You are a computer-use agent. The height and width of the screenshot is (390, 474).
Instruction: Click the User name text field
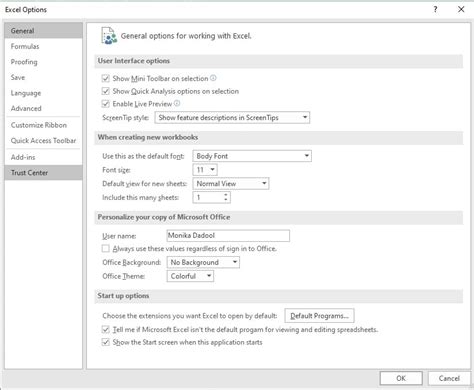click(x=228, y=235)
